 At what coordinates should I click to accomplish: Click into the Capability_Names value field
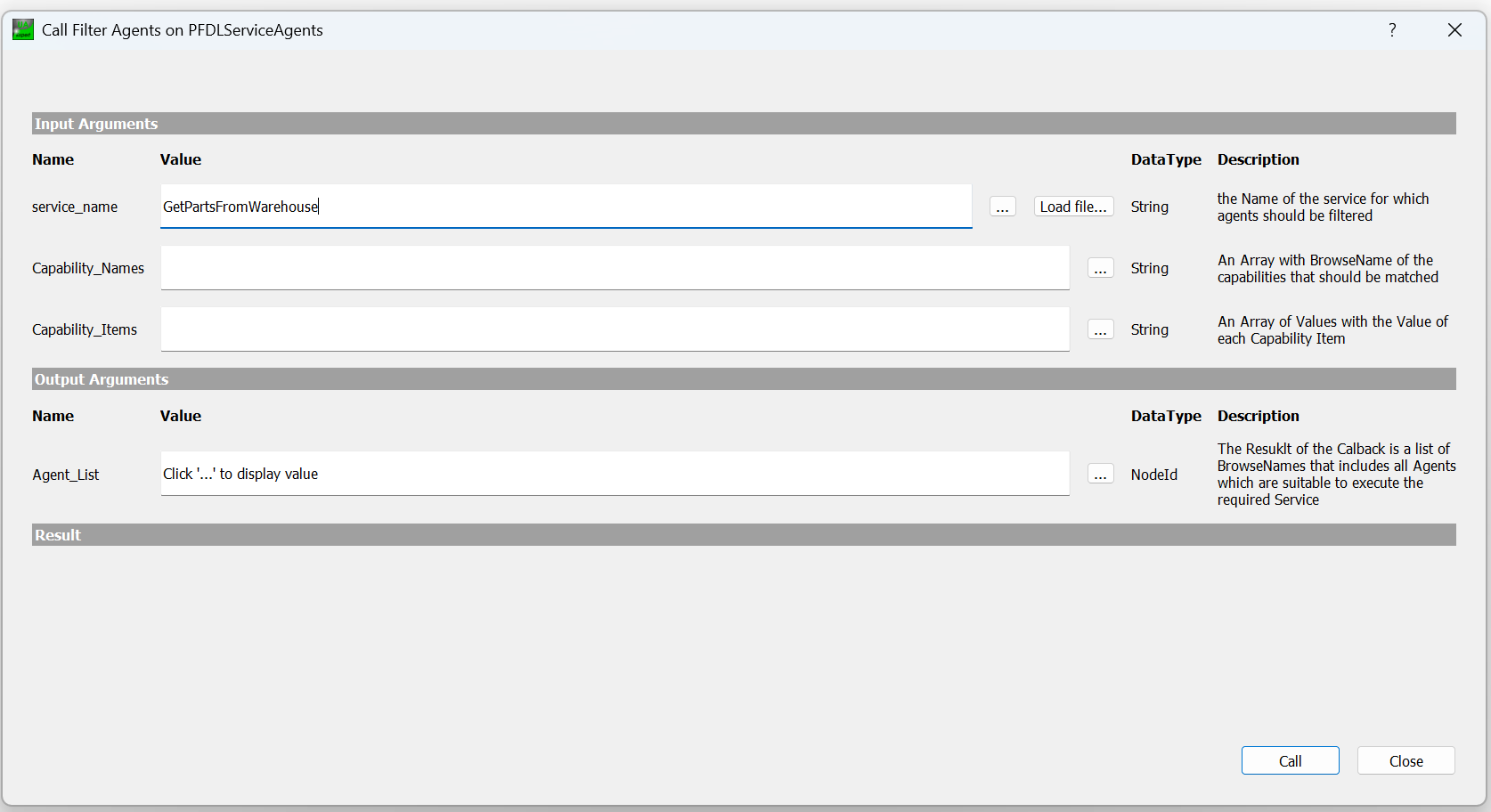click(615, 268)
